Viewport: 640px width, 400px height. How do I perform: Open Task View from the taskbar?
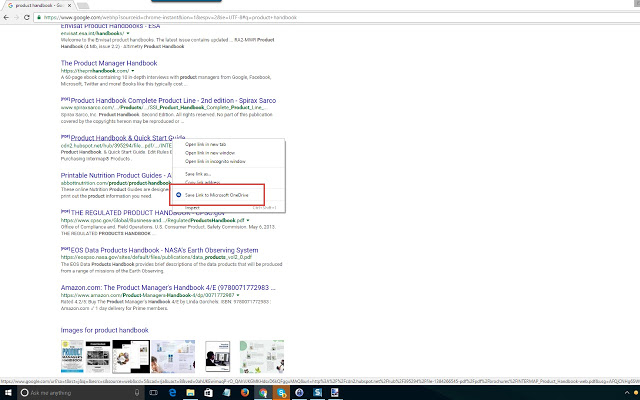153,393
